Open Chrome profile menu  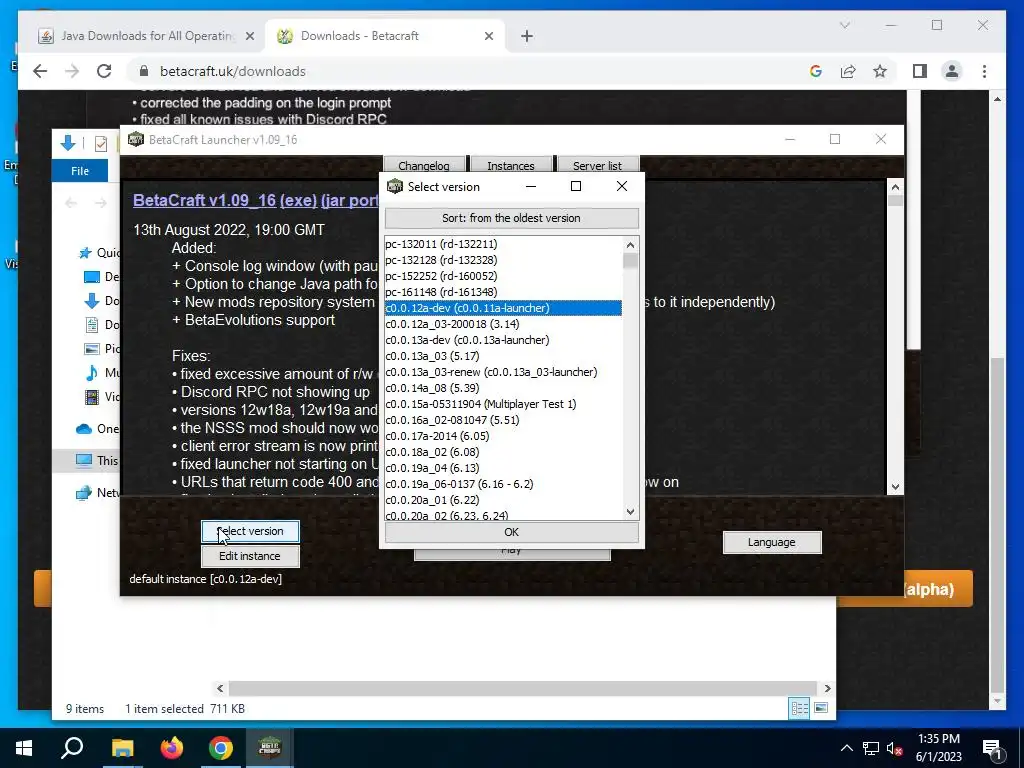coord(952,71)
